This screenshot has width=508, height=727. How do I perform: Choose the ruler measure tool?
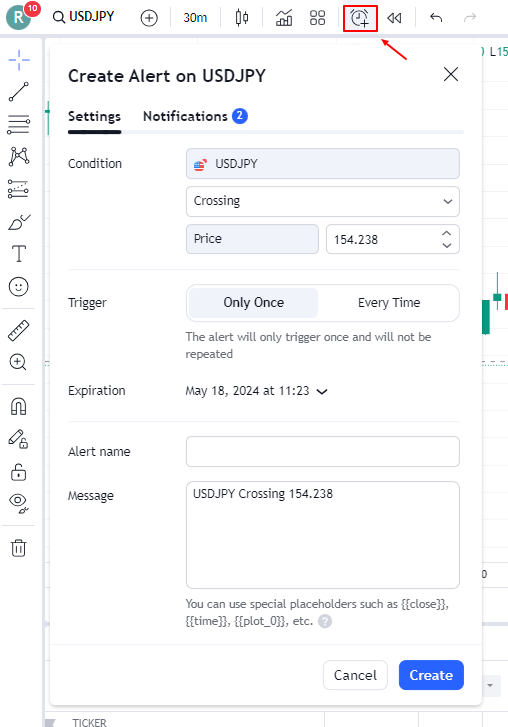19,331
